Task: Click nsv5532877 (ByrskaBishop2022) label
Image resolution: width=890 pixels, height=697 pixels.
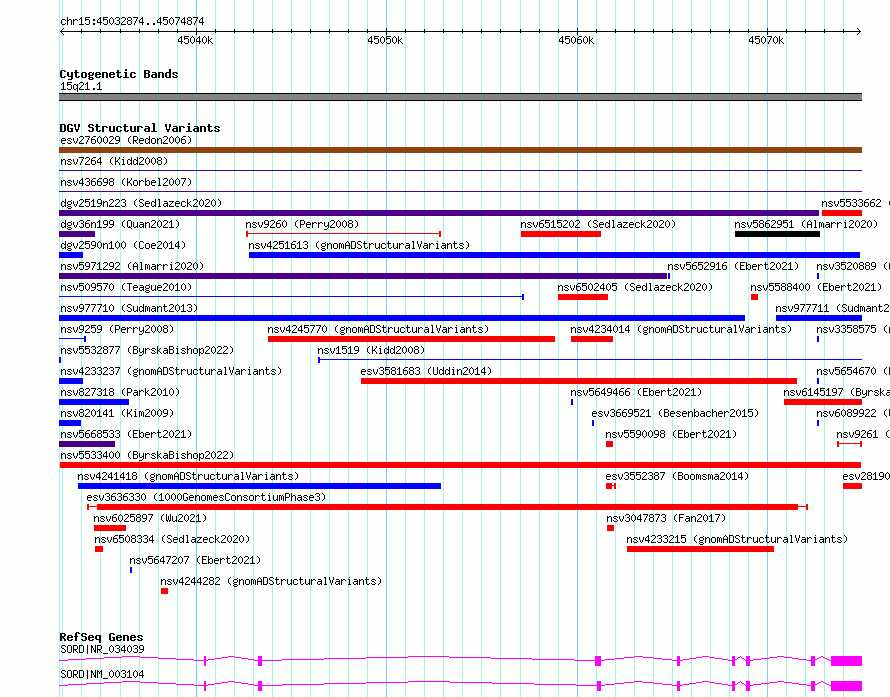Action: (x=147, y=350)
